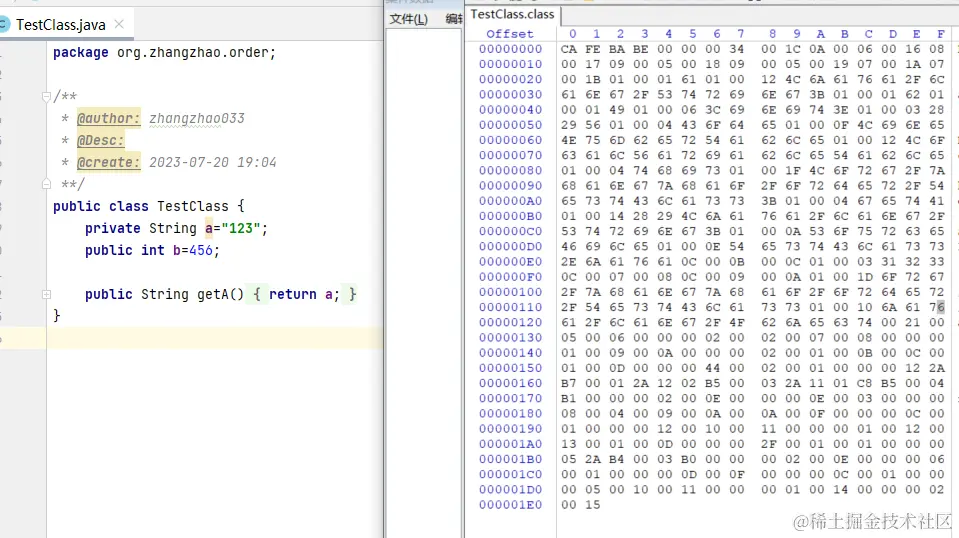The width and height of the screenshot is (959, 538).
Task: Click the FE byte in row 00000000
Action: click(x=593, y=49)
